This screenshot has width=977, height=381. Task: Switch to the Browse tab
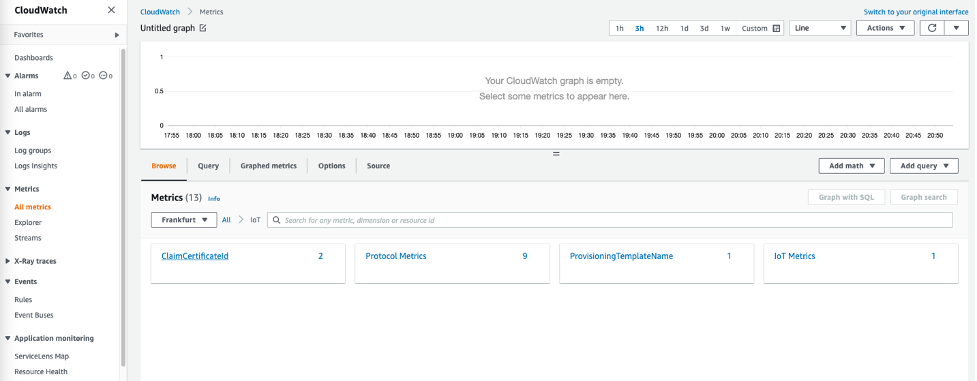[x=164, y=166]
